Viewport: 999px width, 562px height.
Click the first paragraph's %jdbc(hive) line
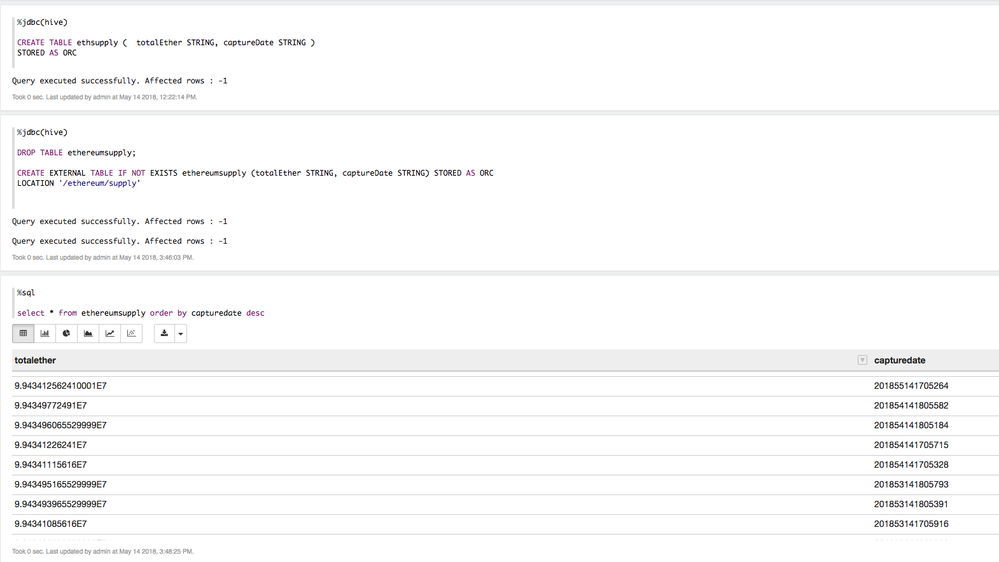42,22
